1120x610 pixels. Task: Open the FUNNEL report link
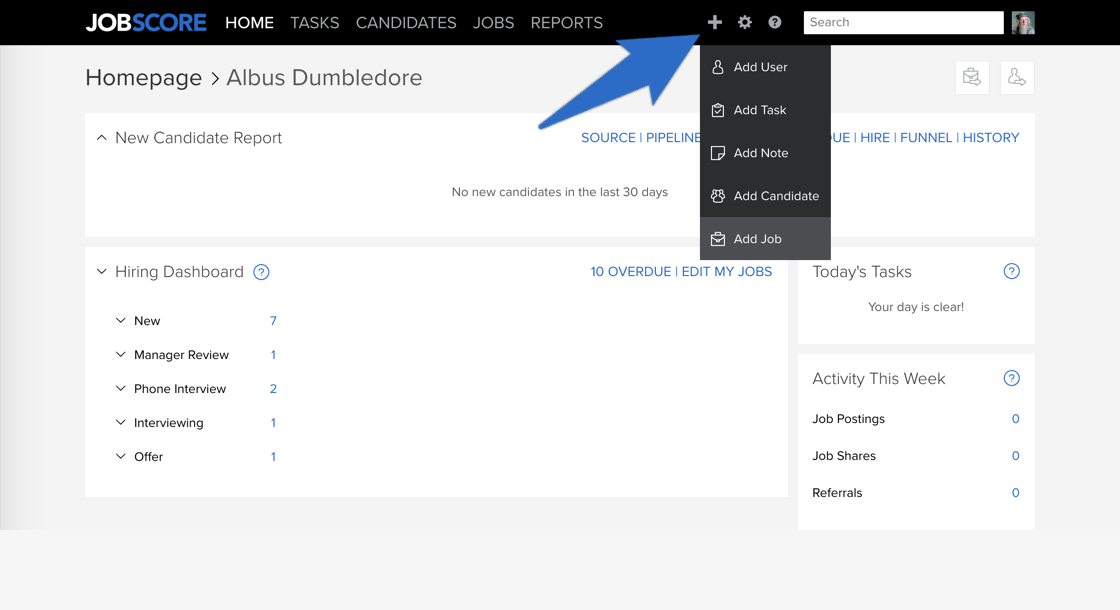click(926, 138)
